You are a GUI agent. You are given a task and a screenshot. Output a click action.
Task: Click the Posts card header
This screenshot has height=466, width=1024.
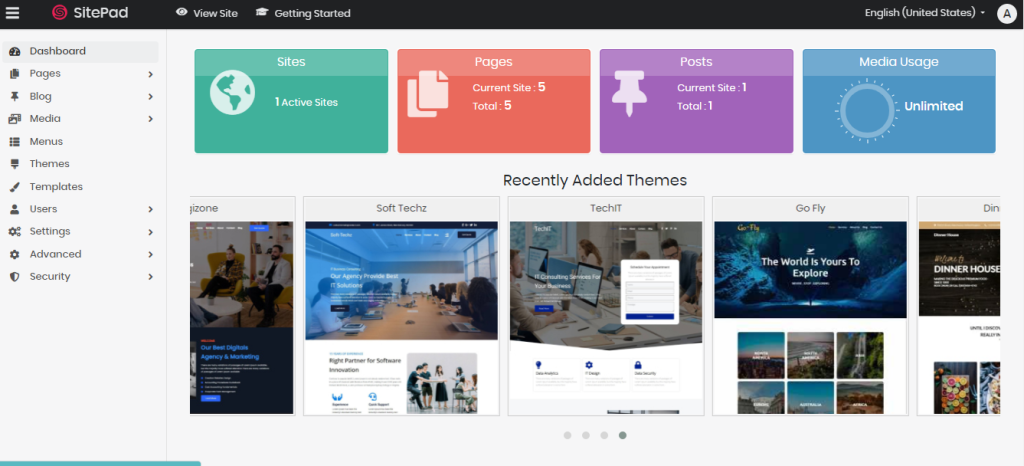tap(696, 62)
